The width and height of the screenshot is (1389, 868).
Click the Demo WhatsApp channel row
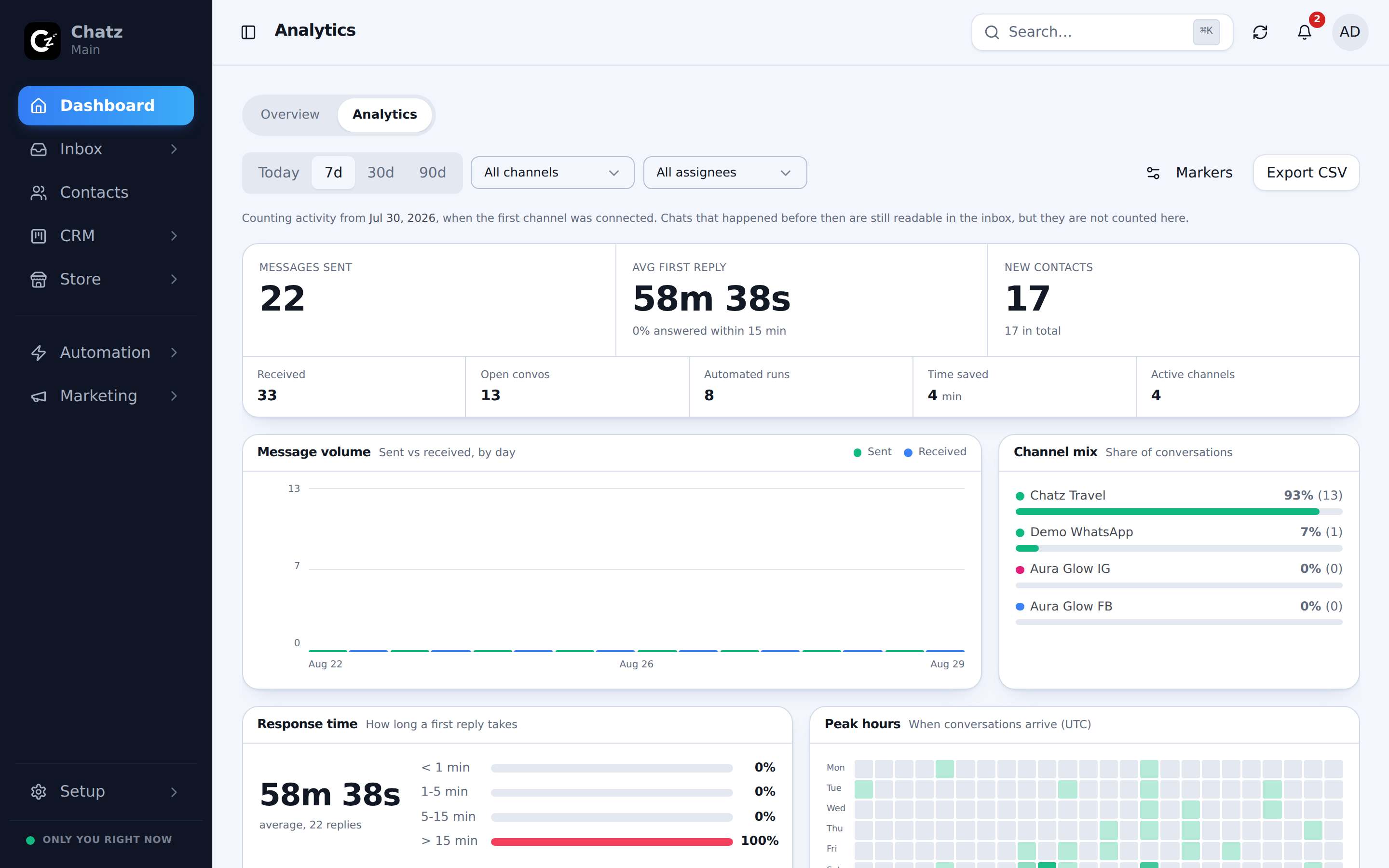pos(1179,539)
